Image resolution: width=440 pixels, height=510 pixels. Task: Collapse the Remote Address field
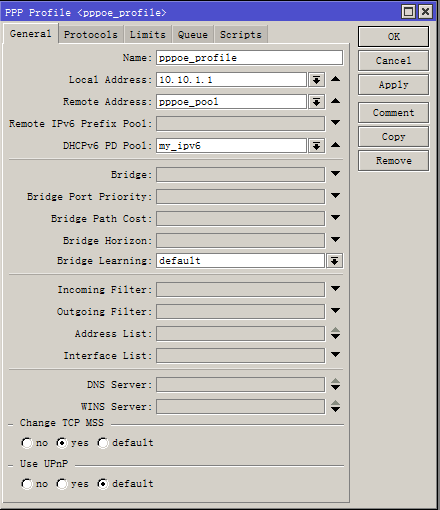(336, 101)
